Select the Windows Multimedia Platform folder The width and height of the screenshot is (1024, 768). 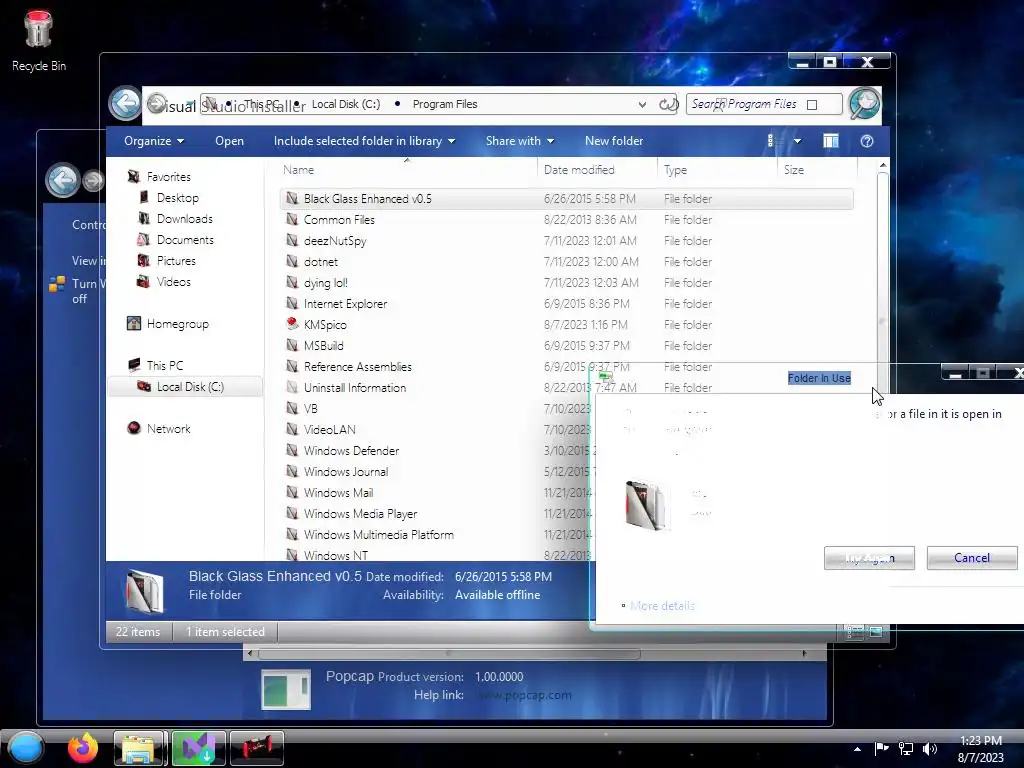[378, 534]
